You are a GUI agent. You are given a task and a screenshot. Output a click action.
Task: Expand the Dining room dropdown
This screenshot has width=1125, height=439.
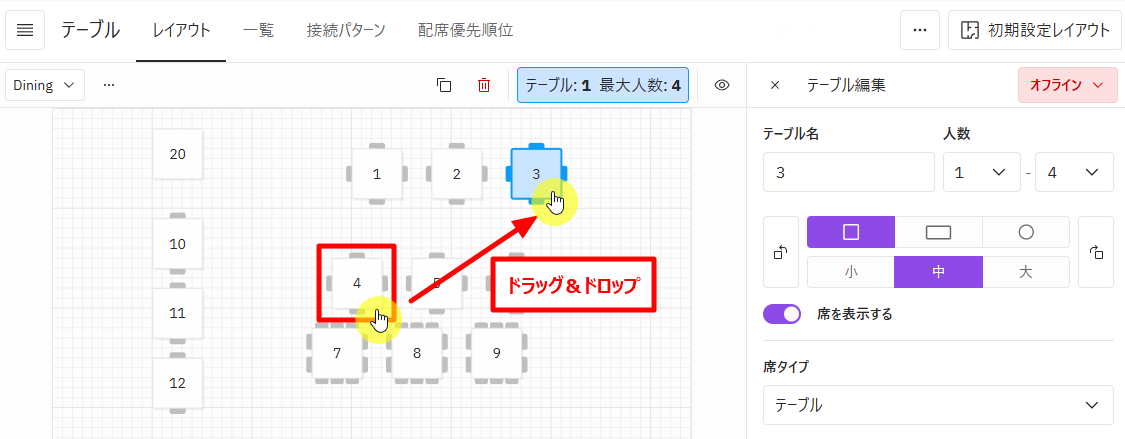[x=45, y=85]
